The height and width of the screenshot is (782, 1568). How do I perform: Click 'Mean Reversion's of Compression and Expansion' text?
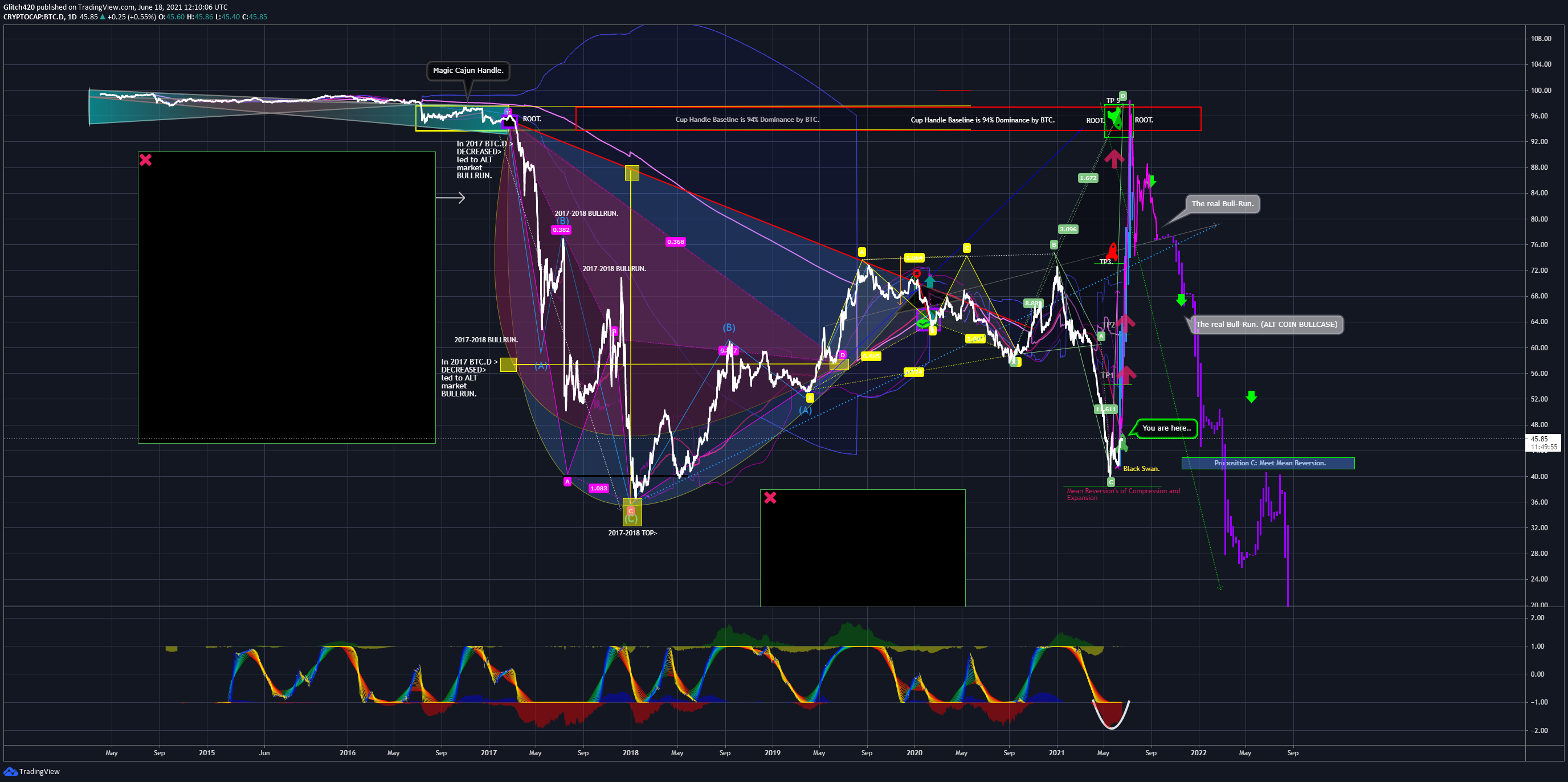pos(1123,494)
